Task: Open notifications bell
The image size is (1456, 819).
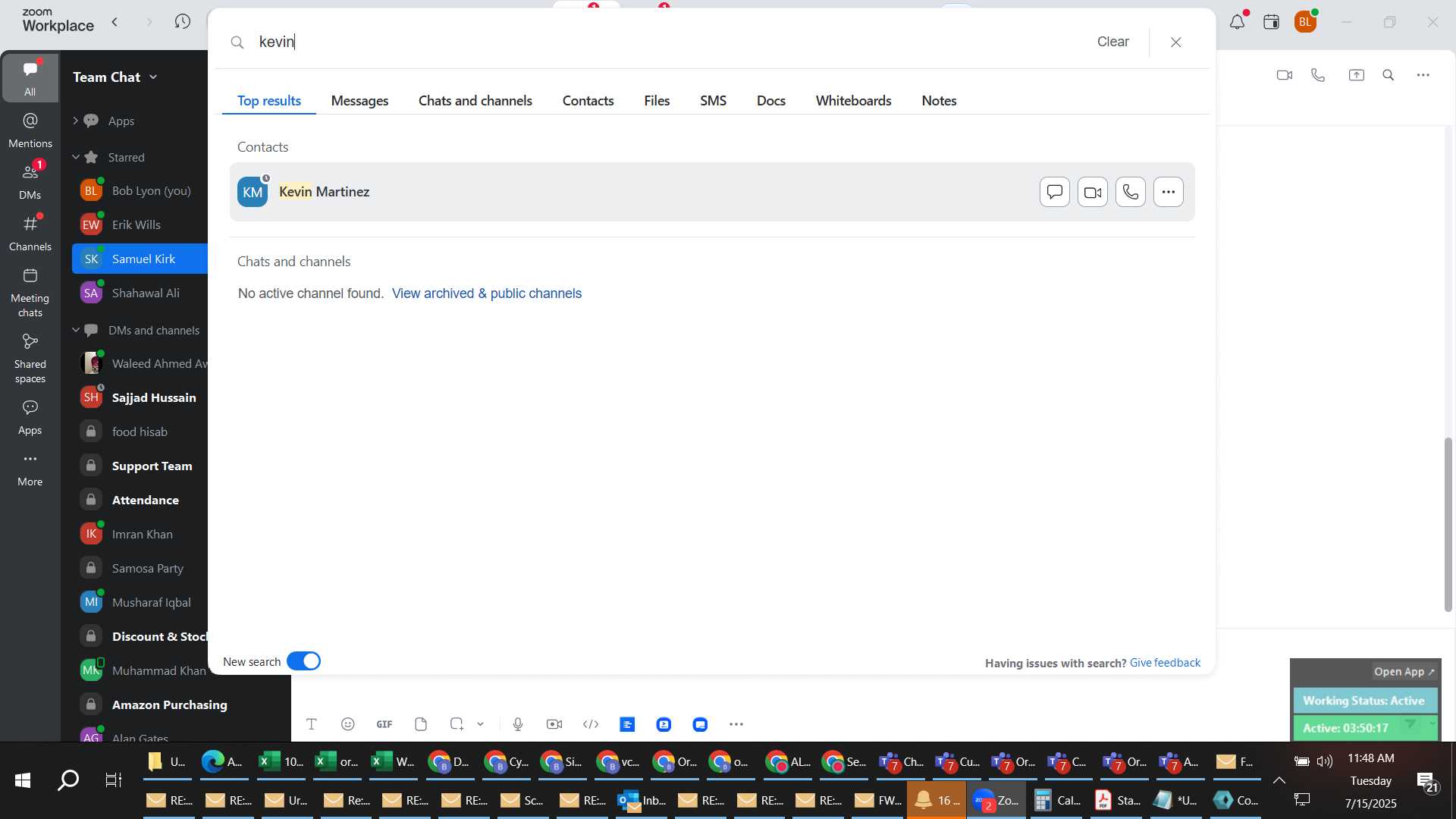Action: [x=1237, y=22]
